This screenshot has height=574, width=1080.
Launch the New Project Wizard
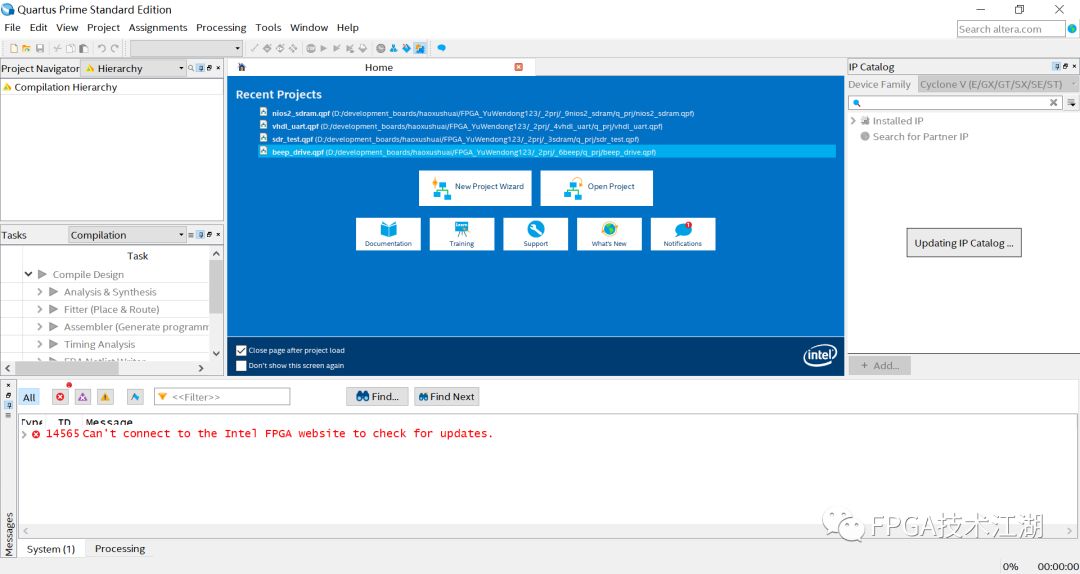(475, 187)
